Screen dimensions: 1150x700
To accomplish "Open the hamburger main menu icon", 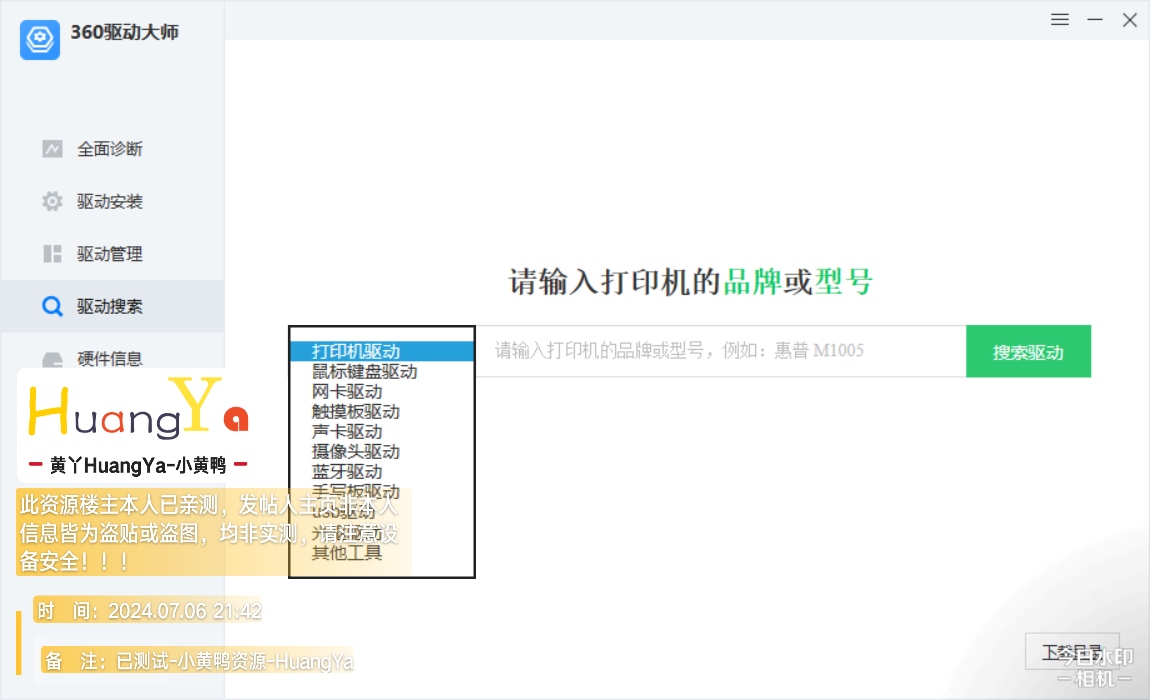I will pos(1059,20).
